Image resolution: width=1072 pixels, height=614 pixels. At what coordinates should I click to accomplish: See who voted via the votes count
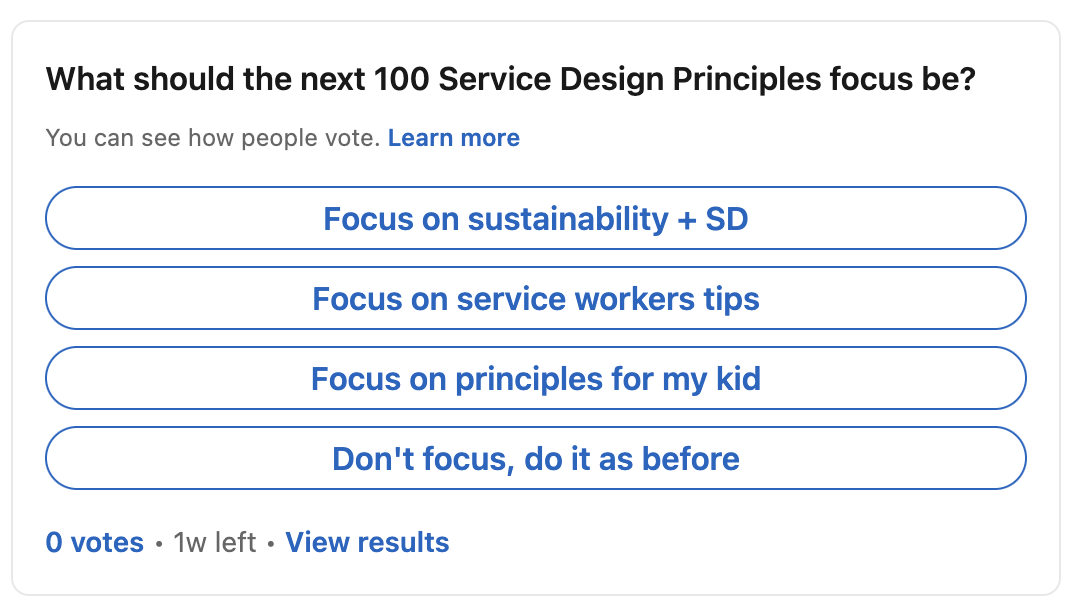point(95,543)
